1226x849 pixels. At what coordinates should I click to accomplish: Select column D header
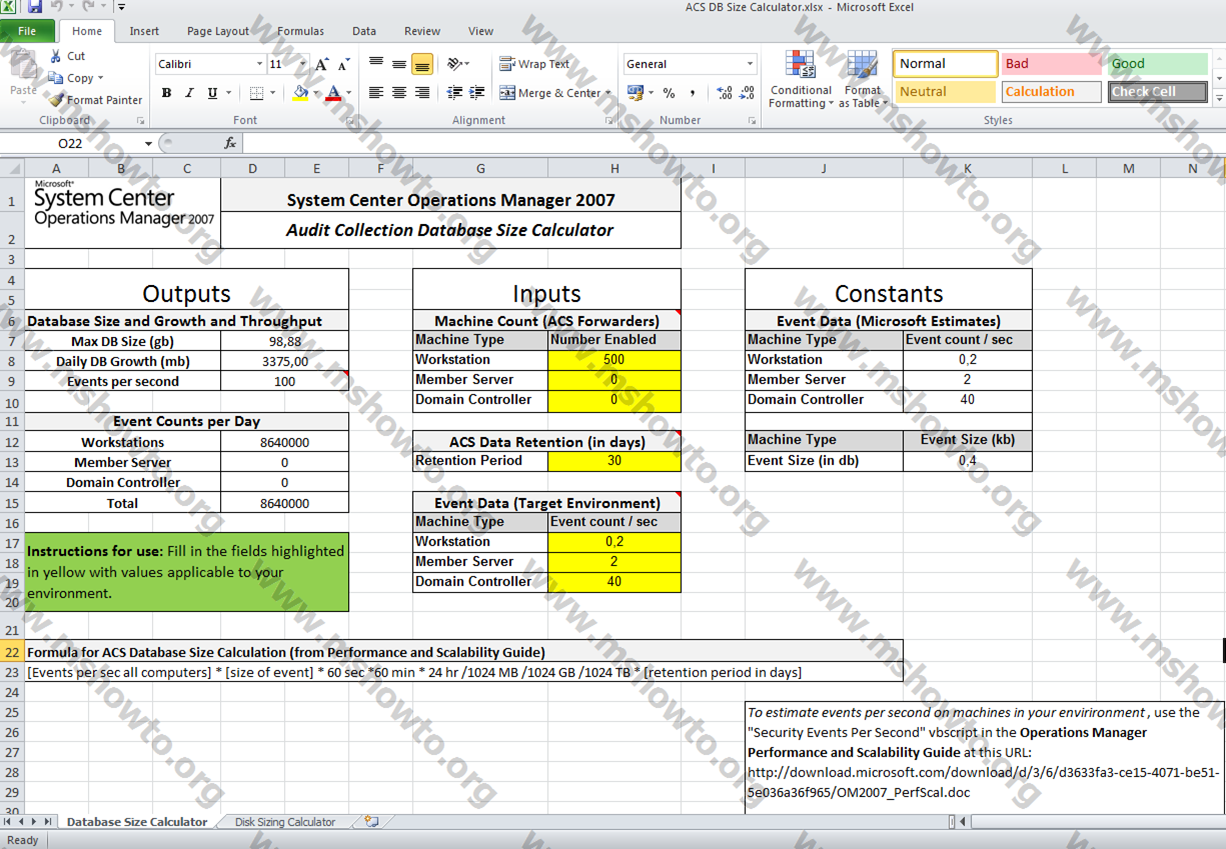click(x=252, y=168)
